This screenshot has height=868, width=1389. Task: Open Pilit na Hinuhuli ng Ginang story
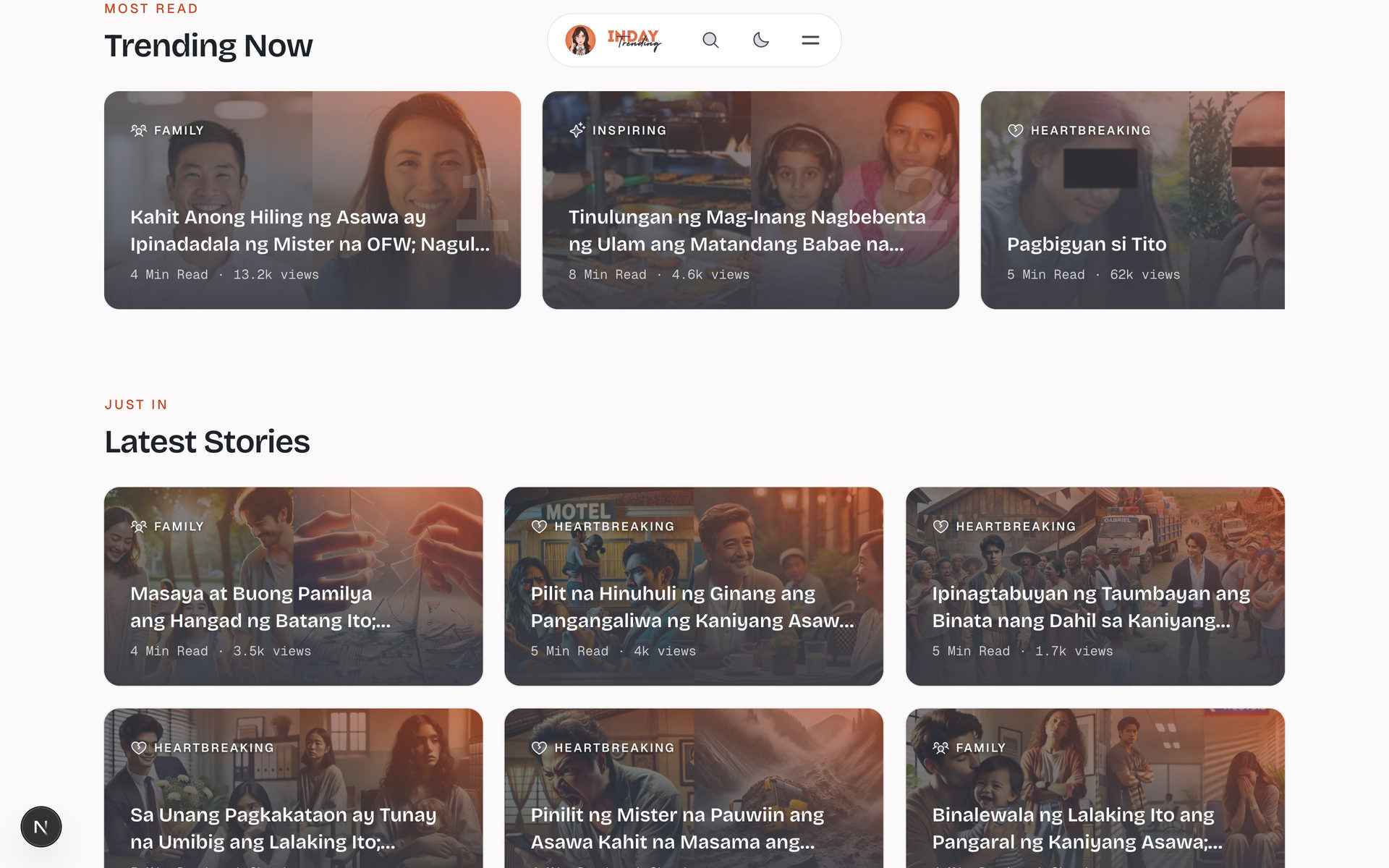[694, 587]
